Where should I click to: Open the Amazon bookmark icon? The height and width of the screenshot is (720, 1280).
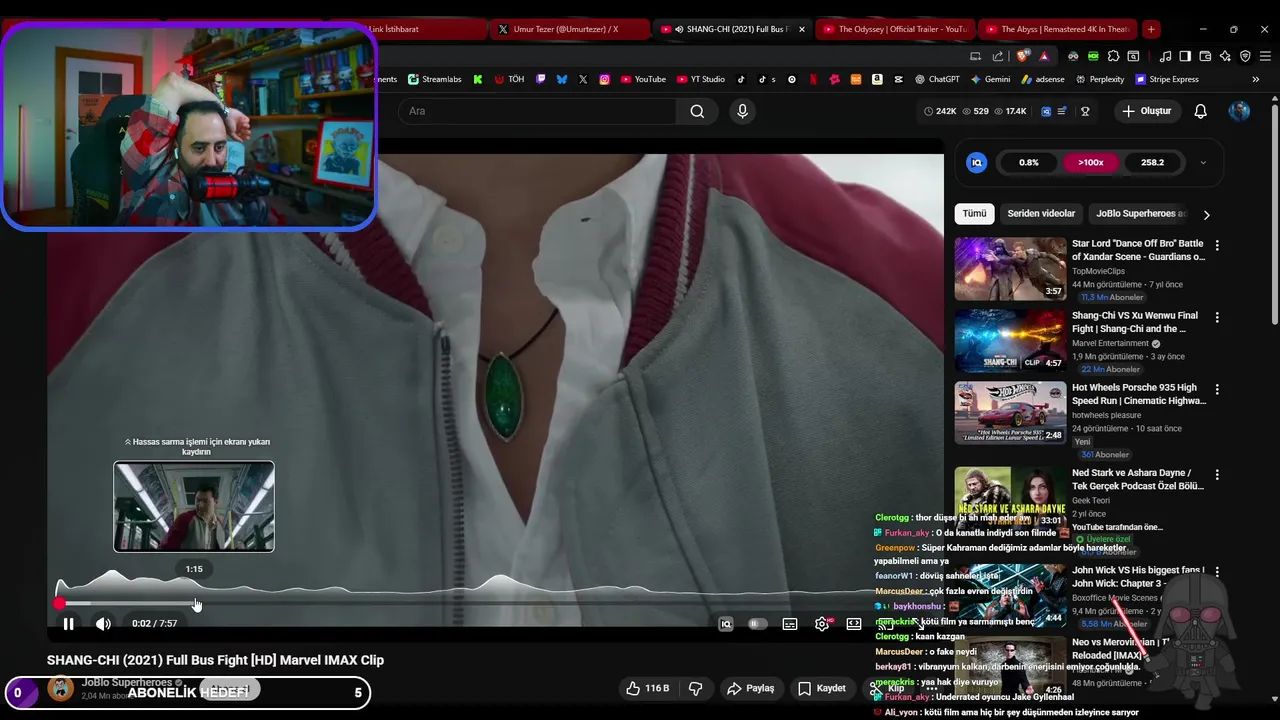click(877, 79)
